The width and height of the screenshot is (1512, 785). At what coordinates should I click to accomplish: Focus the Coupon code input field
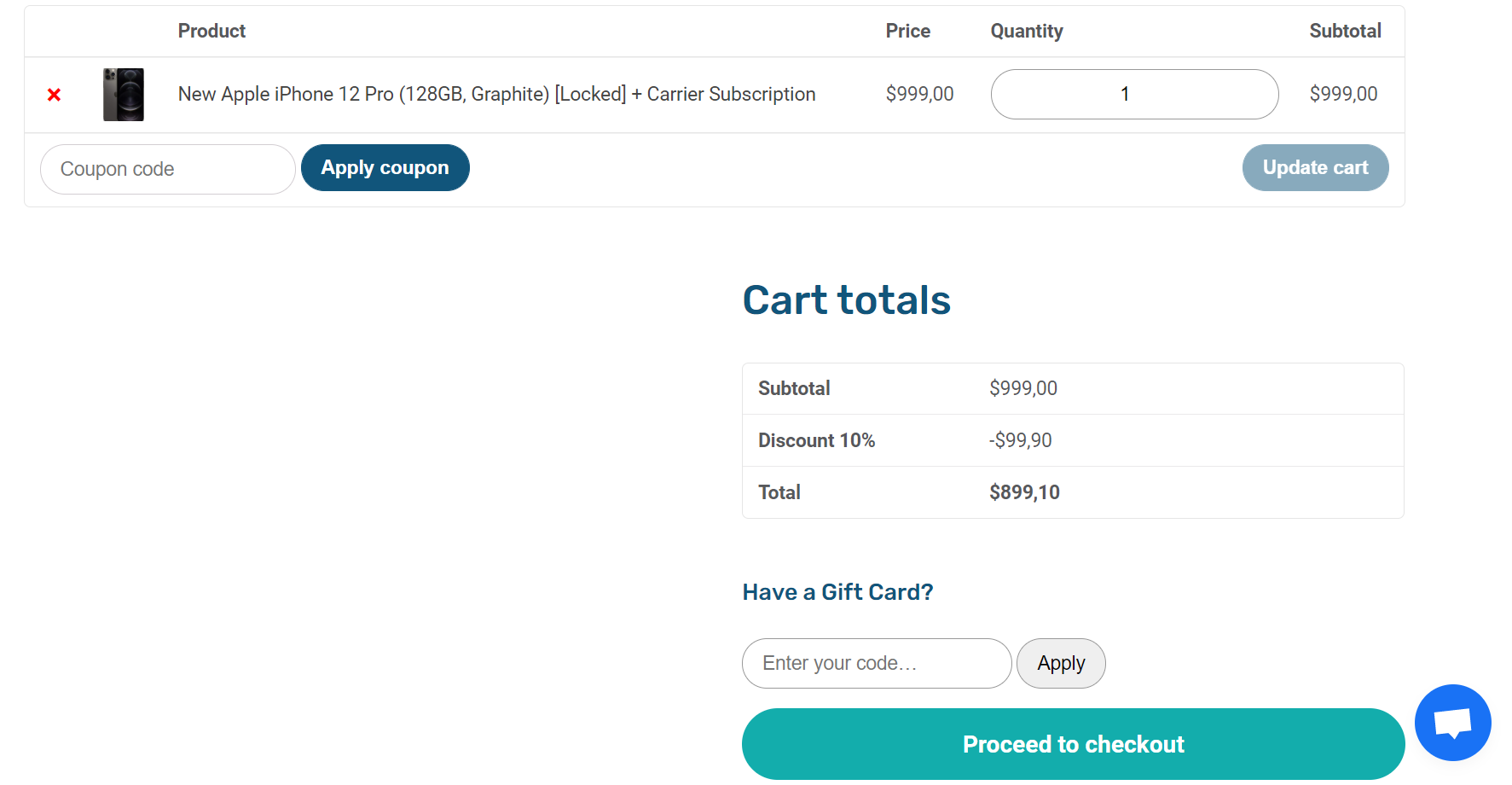pyautogui.click(x=168, y=169)
